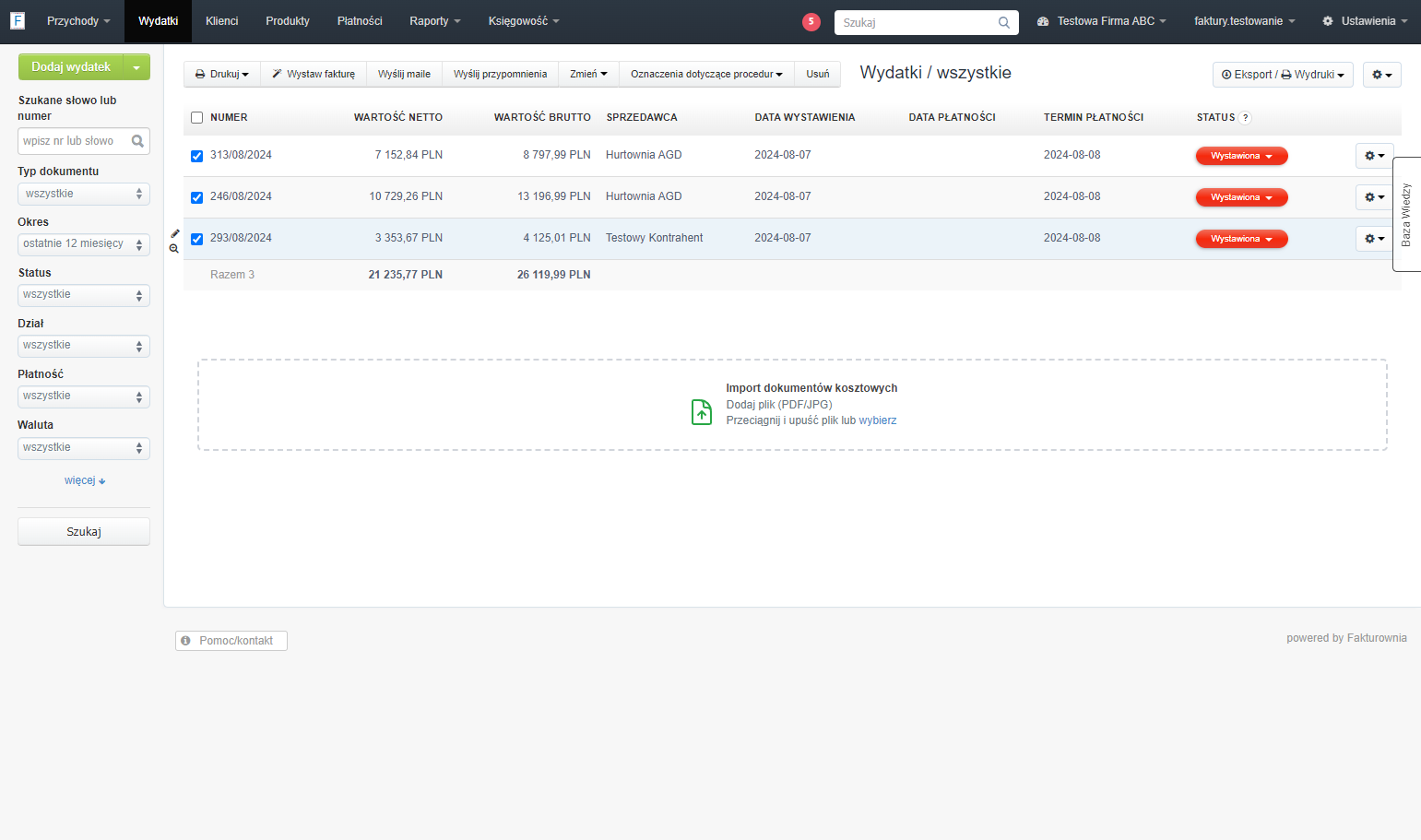Image resolution: width=1421 pixels, height=840 pixels.
Task: Open Drukuj printer menu
Action: [x=221, y=74]
